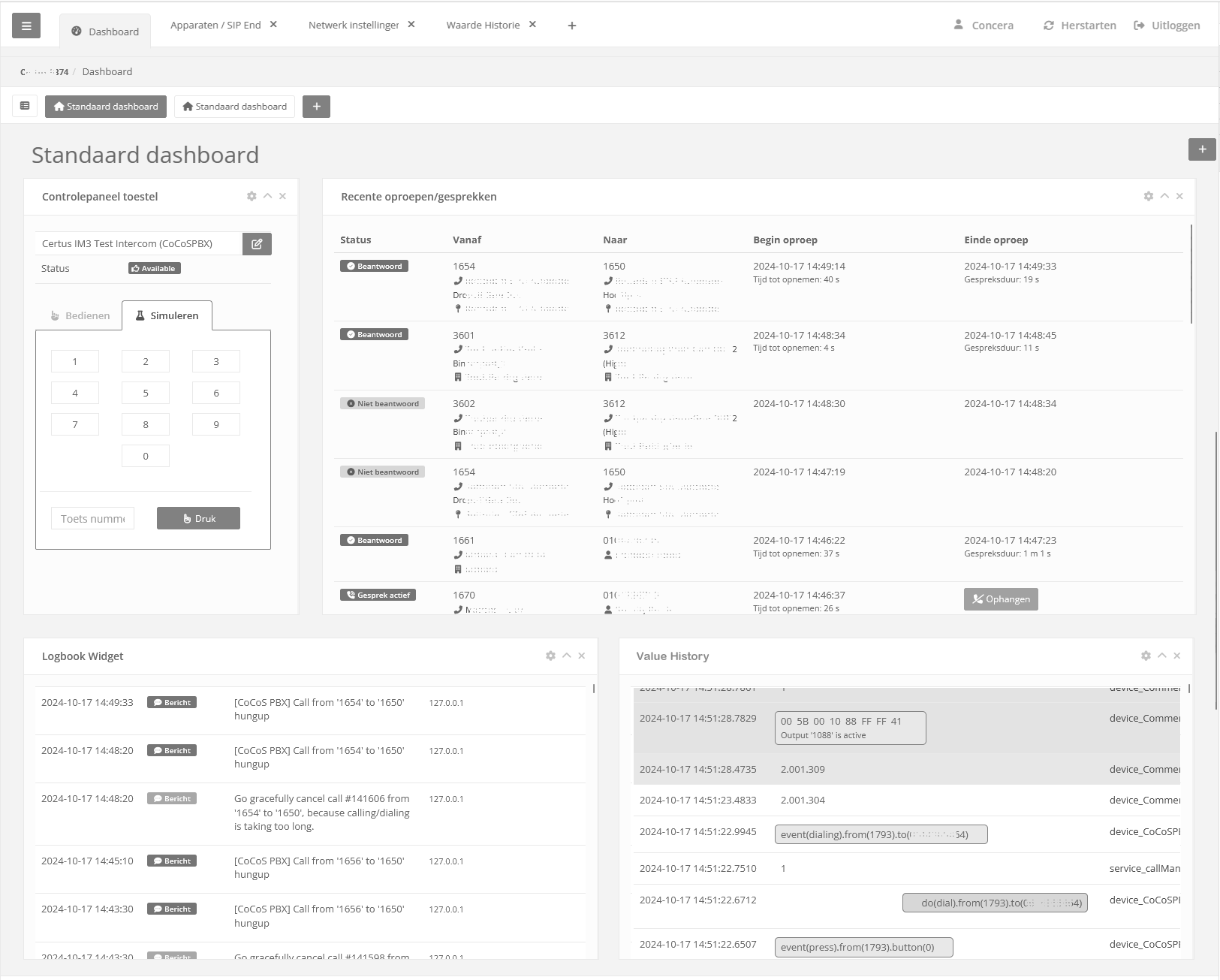Open settings gear of Controlepaneel toestel widget
Screen dimensions: 1220x980
[252, 196]
